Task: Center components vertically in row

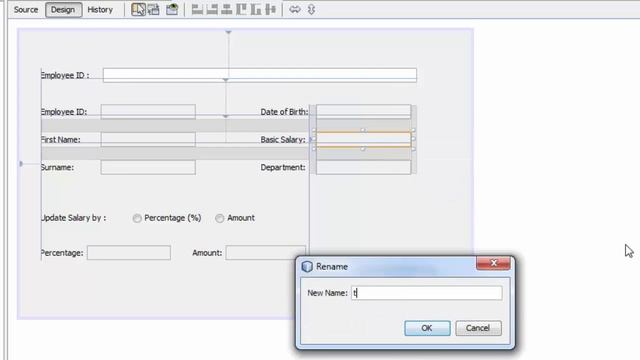Action: (x=271, y=9)
